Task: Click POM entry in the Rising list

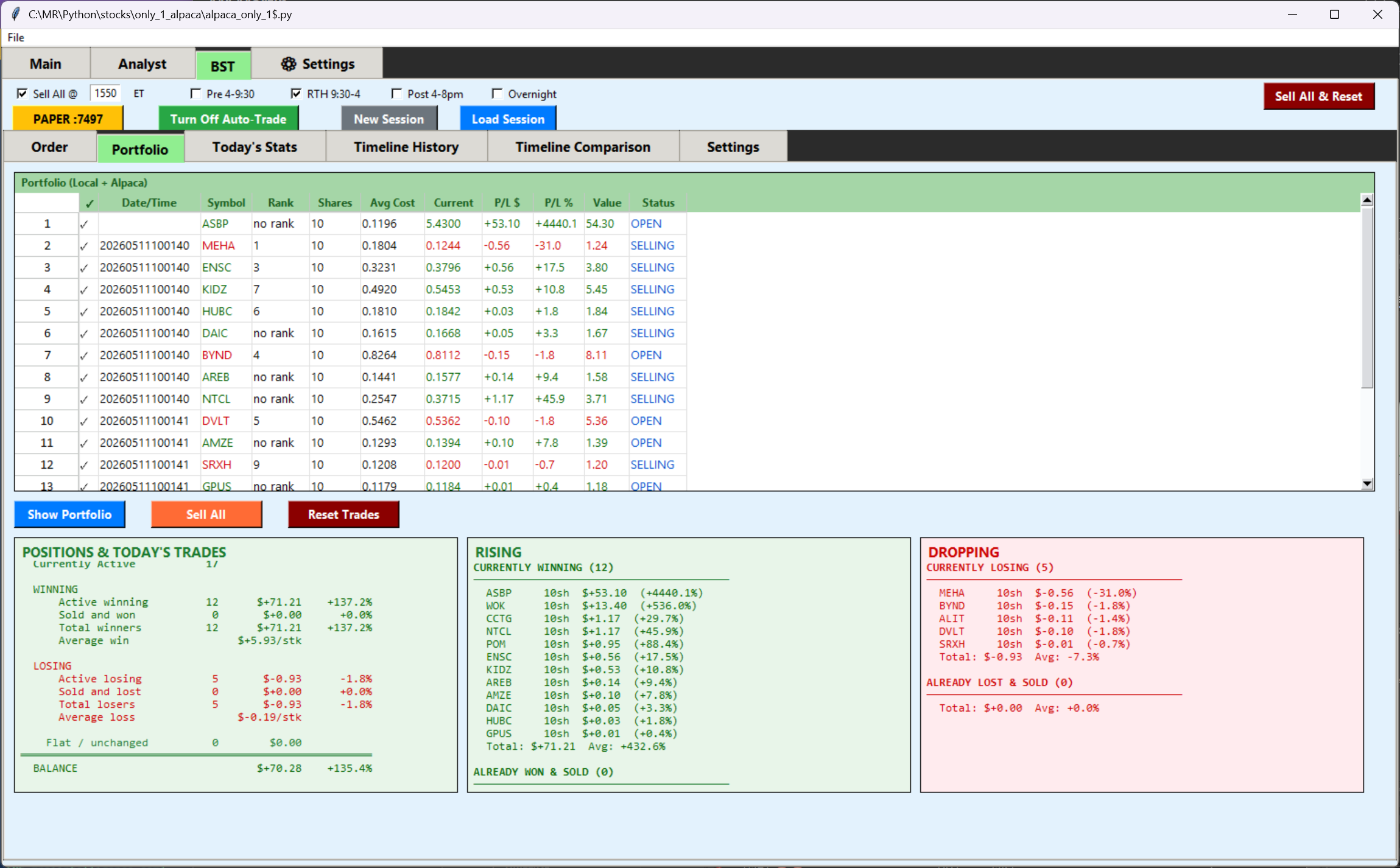Action: [x=585, y=644]
